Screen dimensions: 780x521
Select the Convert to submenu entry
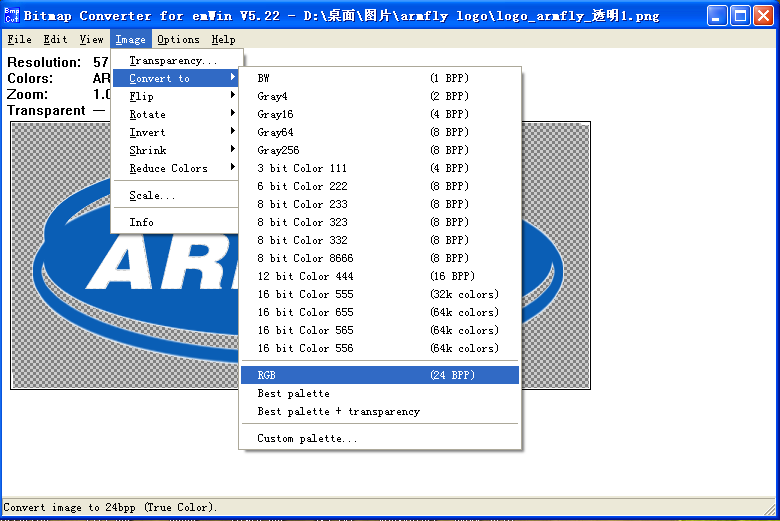pos(176,78)
